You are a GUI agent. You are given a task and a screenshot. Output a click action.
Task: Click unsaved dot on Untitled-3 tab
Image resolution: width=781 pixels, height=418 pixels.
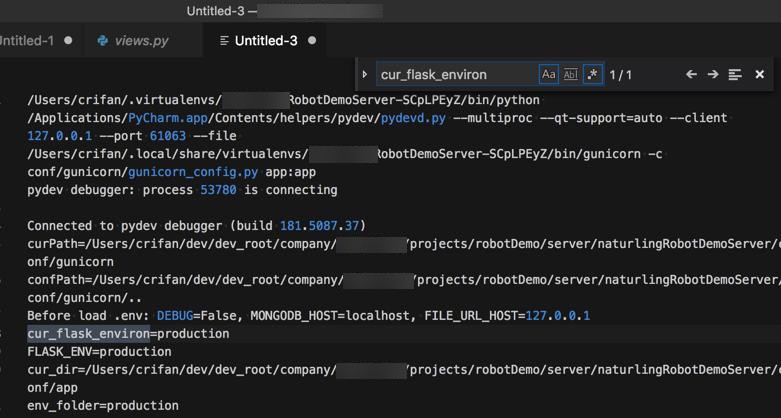313,41
